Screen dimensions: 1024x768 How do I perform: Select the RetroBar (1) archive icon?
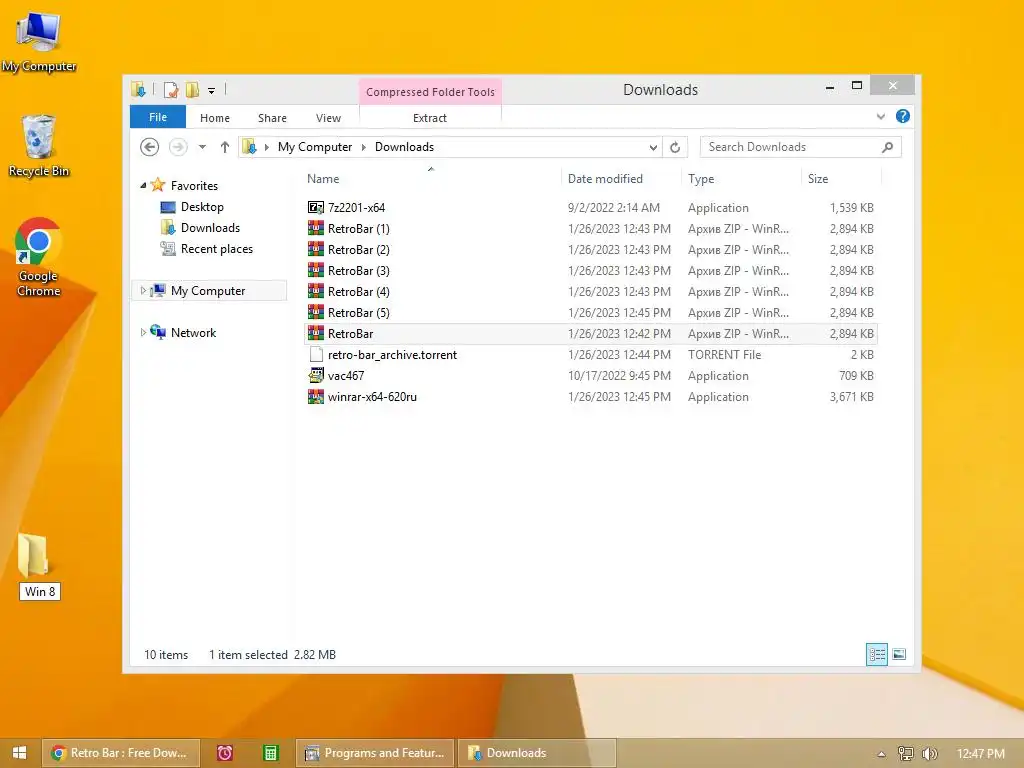pos(316,229)
